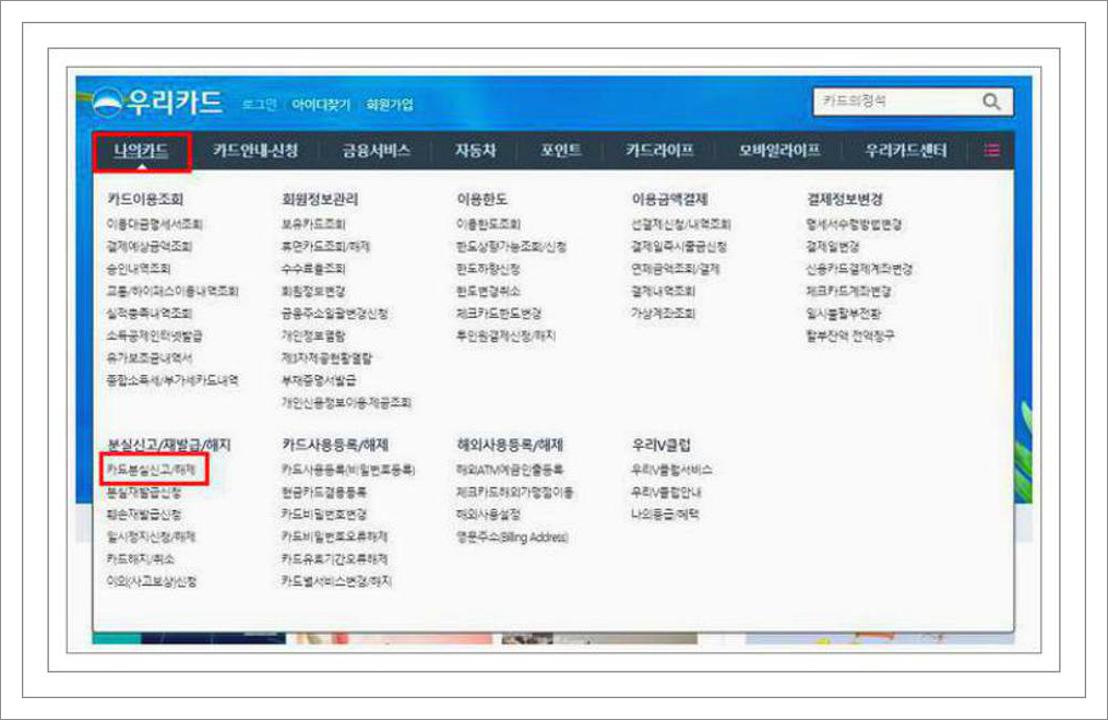Open 결제내역조회

(x=663, y=291)
